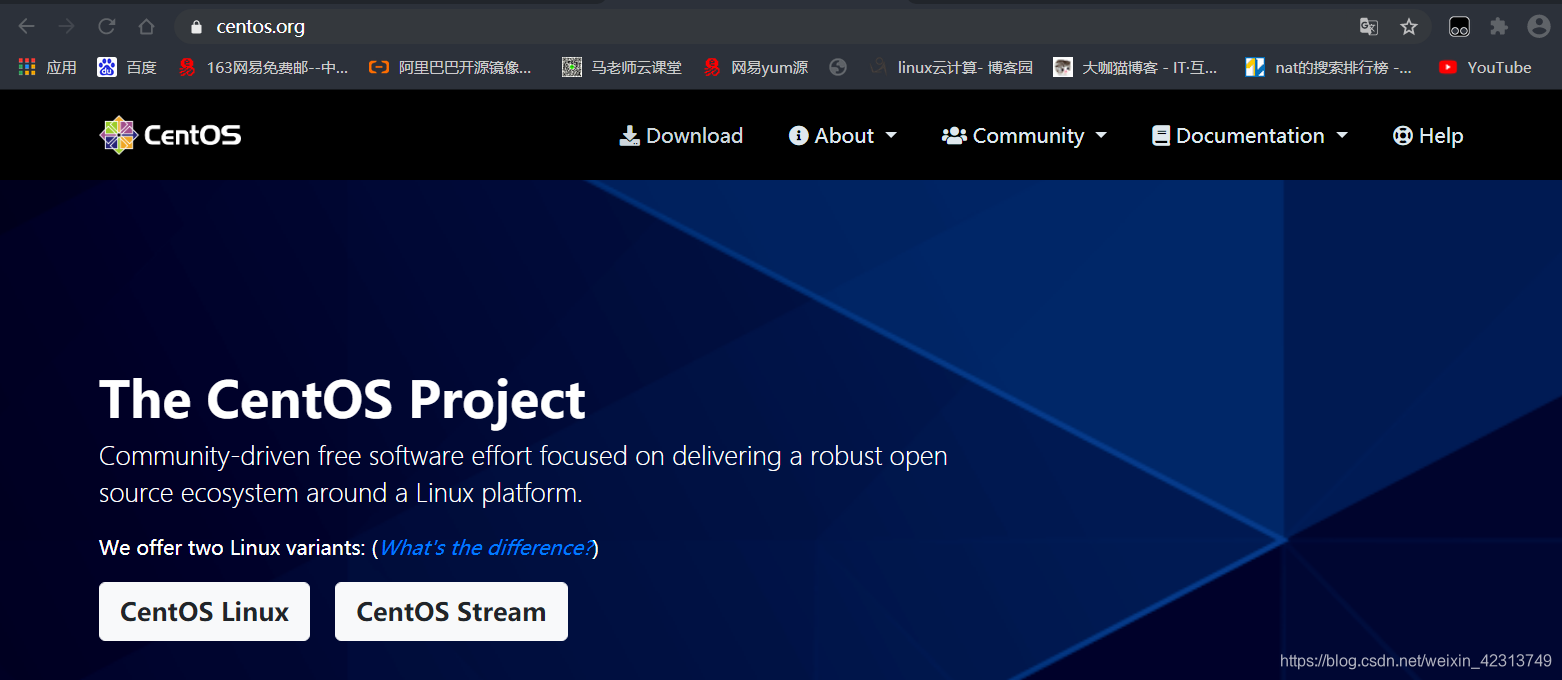Follow the "What's the difference?" link
The height and width of the screenshot is (680, 1562).
pos(485,548)
